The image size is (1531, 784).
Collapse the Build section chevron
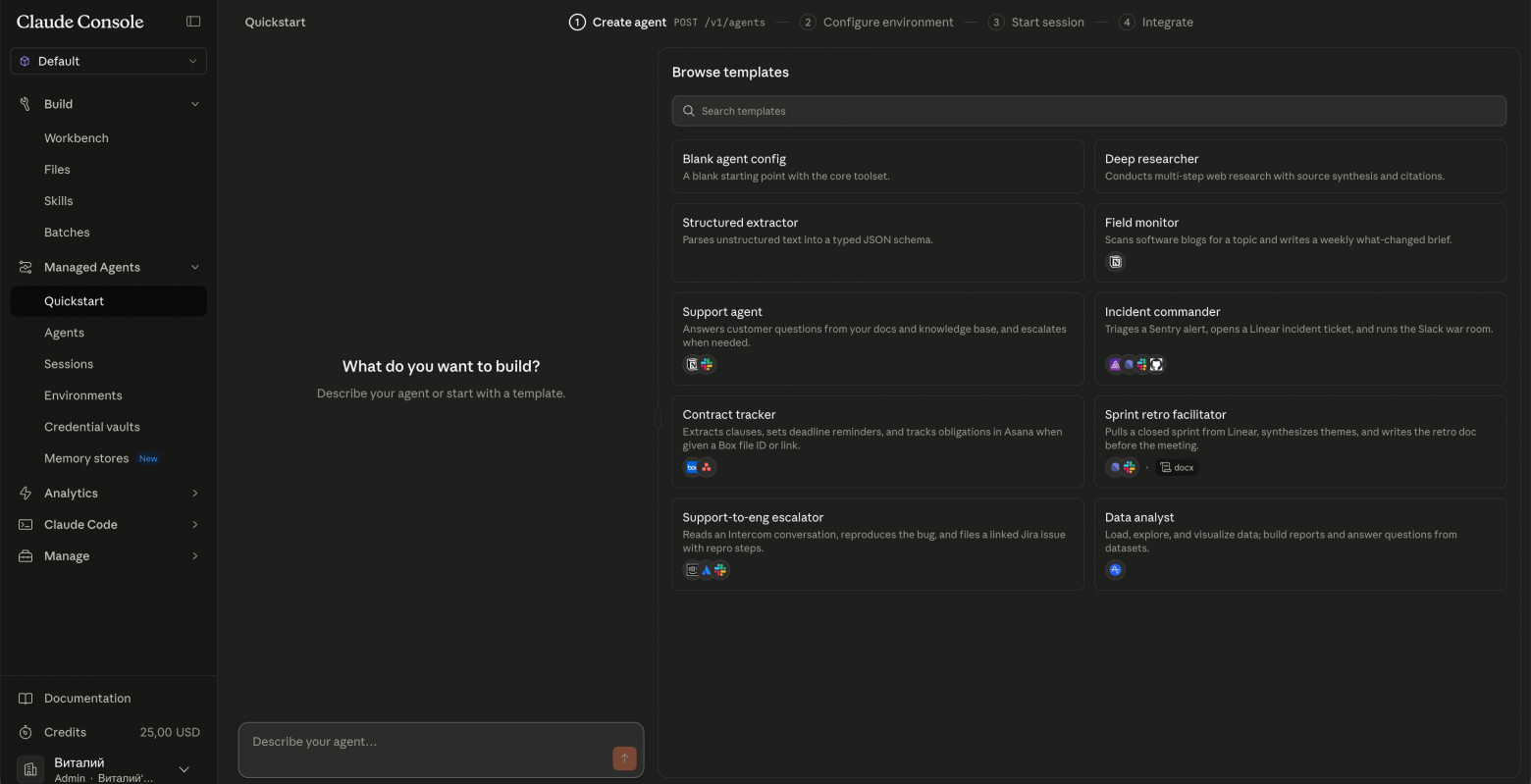point(194,104)
